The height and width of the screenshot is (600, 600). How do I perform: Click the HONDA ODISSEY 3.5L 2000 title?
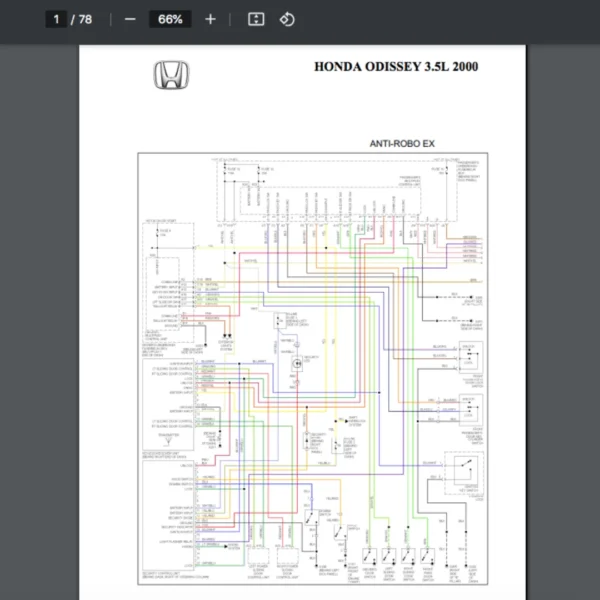click(x=396, y=67)
